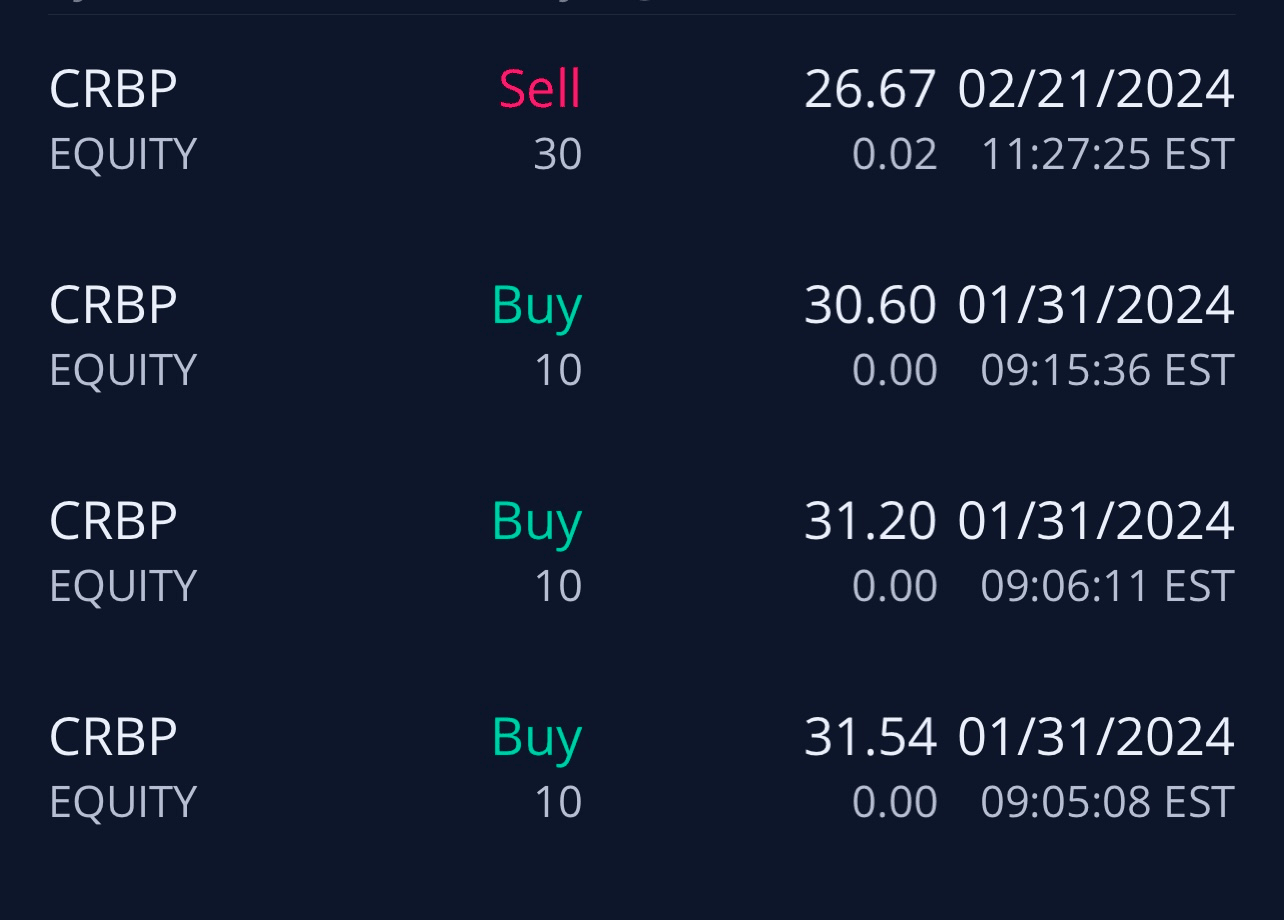
Task: Click the 11:27:25 EST timestamp
Action: coord(1107,155)
